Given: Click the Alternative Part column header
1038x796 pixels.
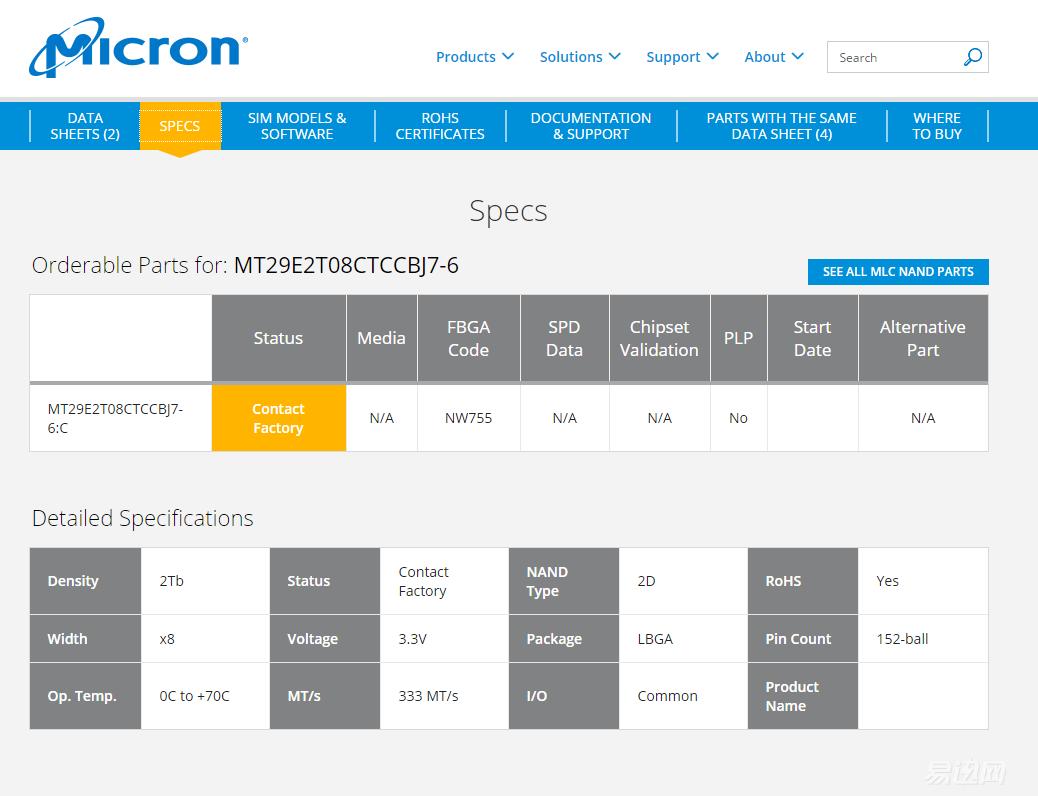Looking at the screenshot, I should pyautogui.click(x=923, y=338).
